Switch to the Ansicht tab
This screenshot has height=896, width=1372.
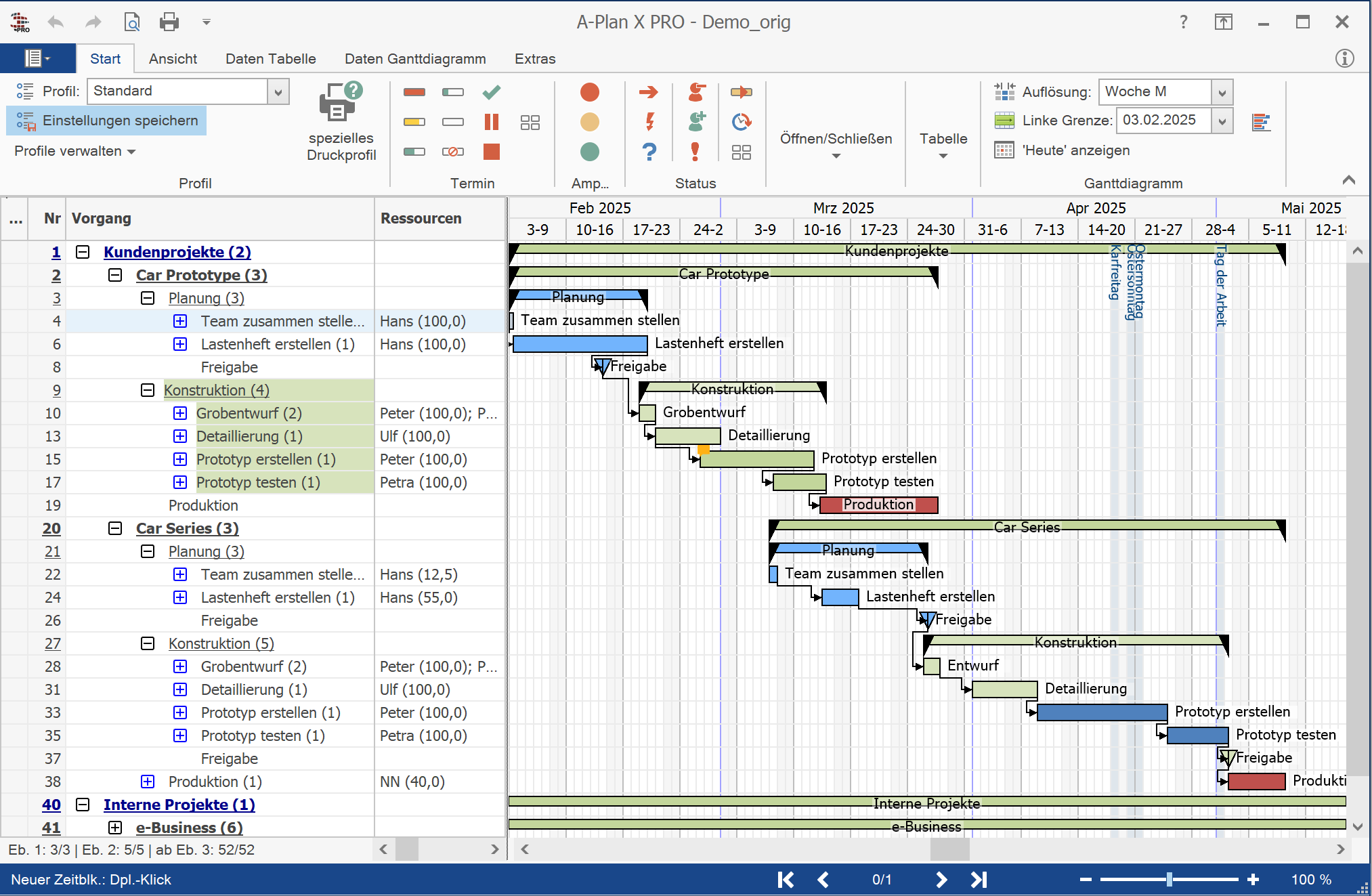click(x=173, y=59)
